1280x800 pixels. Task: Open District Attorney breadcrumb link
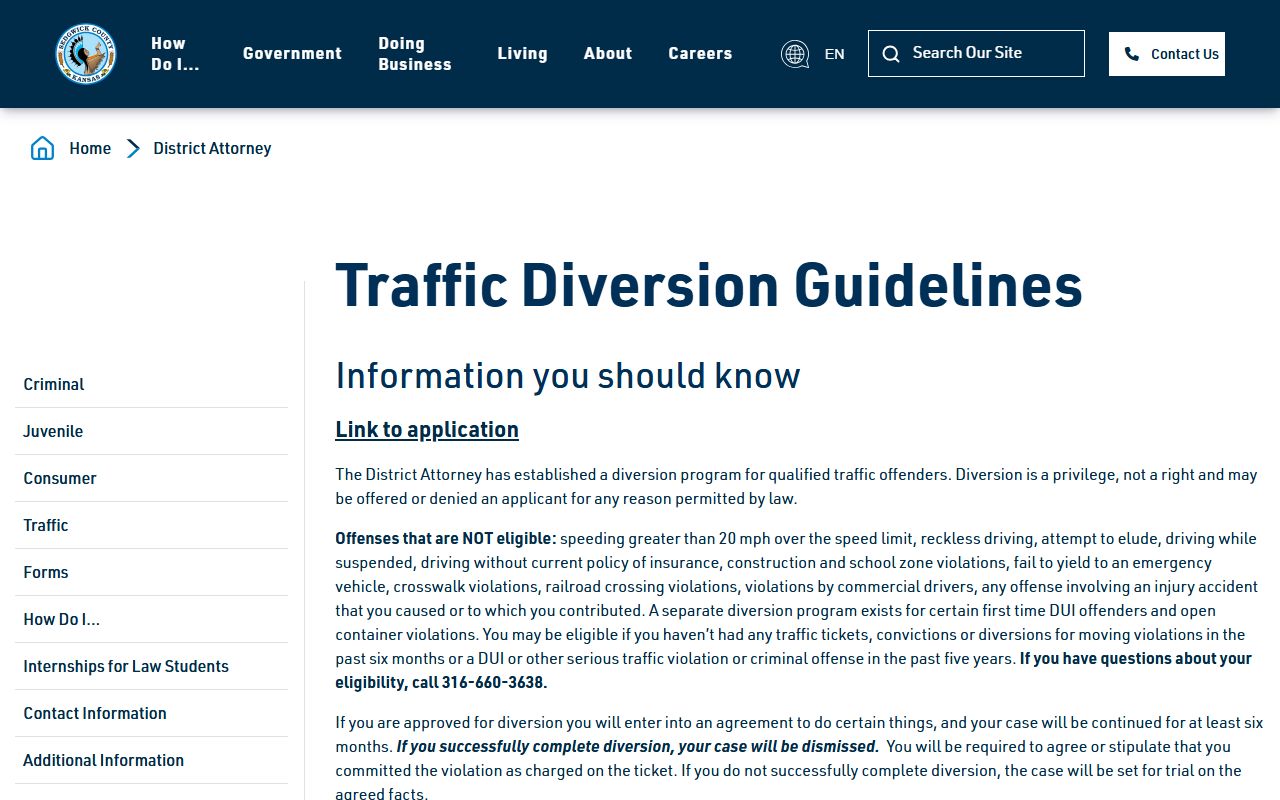coord(212,149)
